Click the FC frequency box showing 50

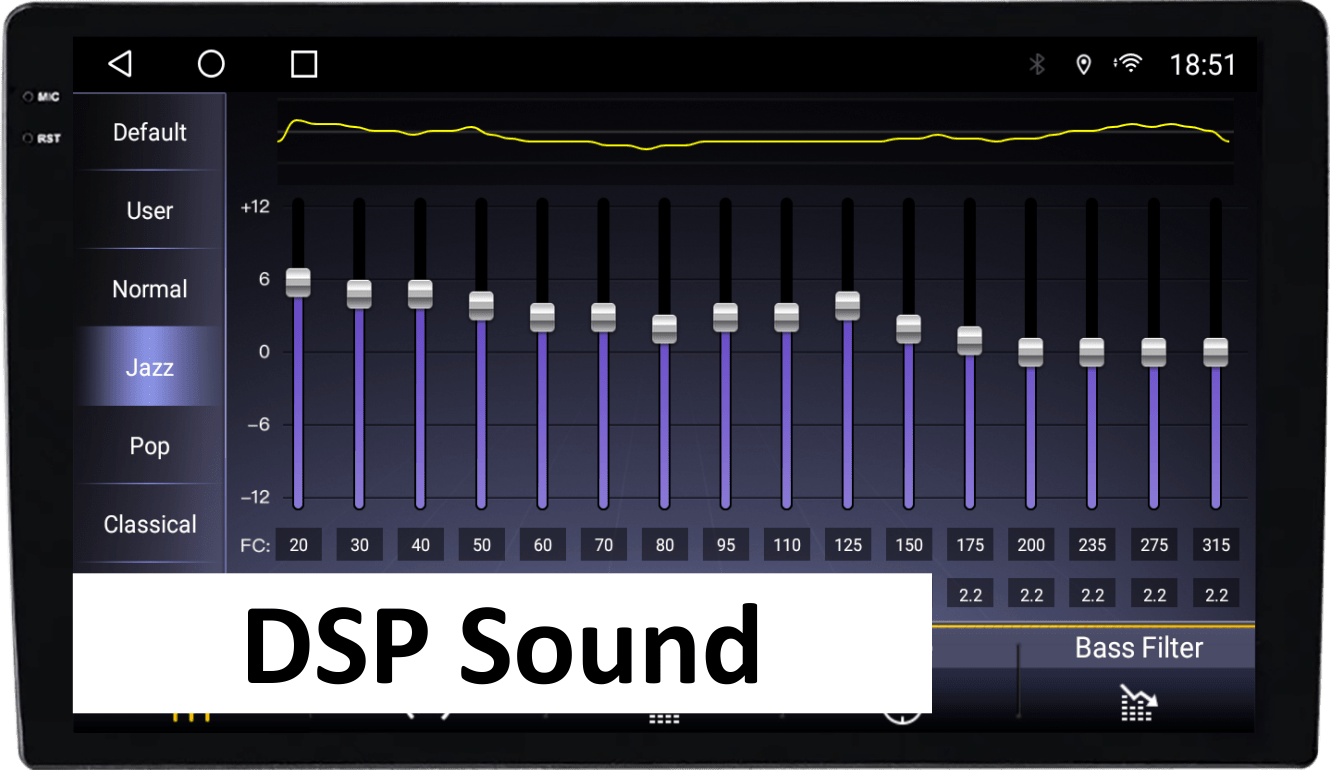pyautogui.click(x=481, y=545)
